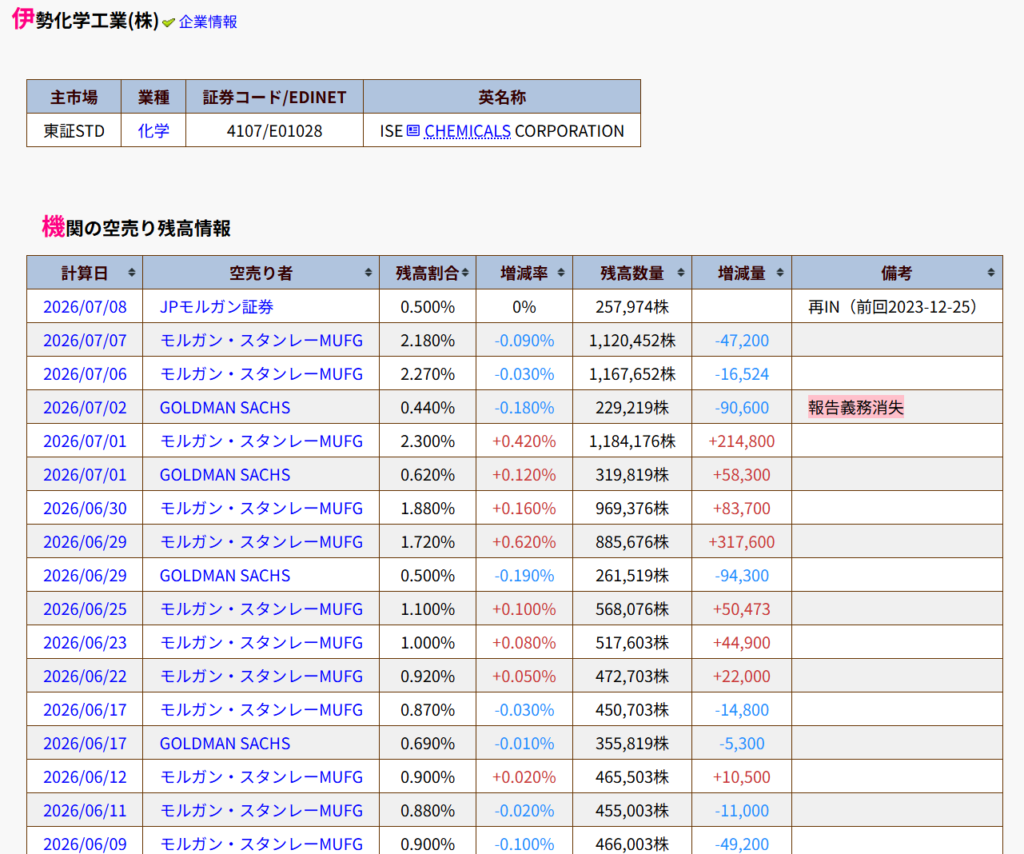Select the +317,600 change cell
1024x854 pixels.
click(741, 542)
